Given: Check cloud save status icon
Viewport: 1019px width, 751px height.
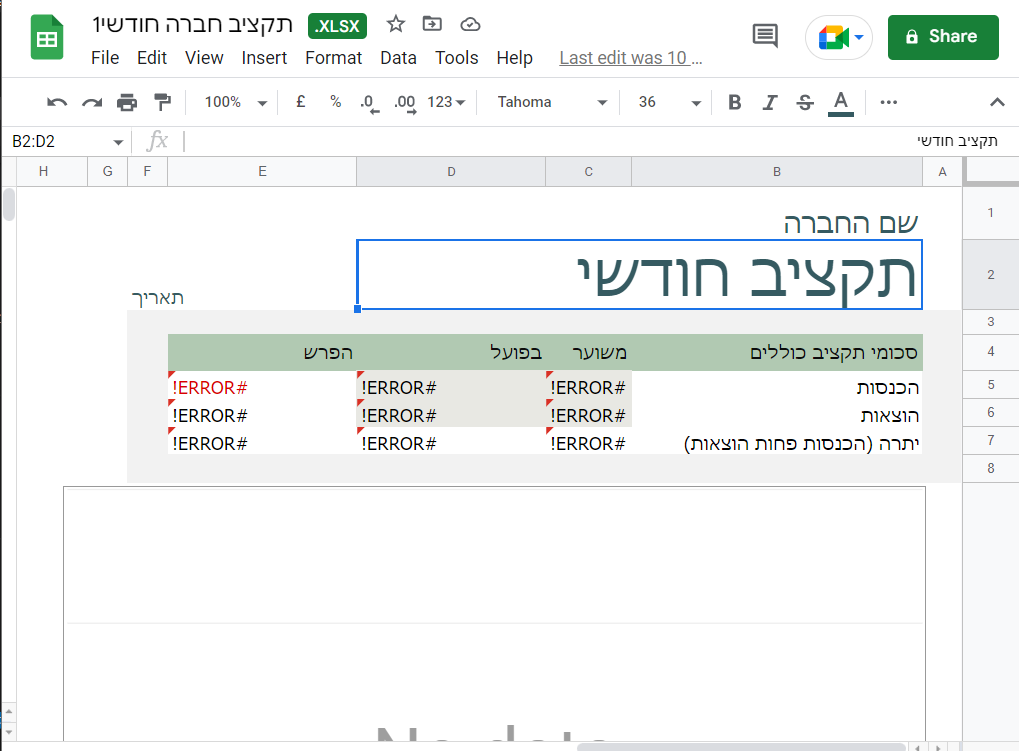Looking at the screenshot, I should (470, 25).
